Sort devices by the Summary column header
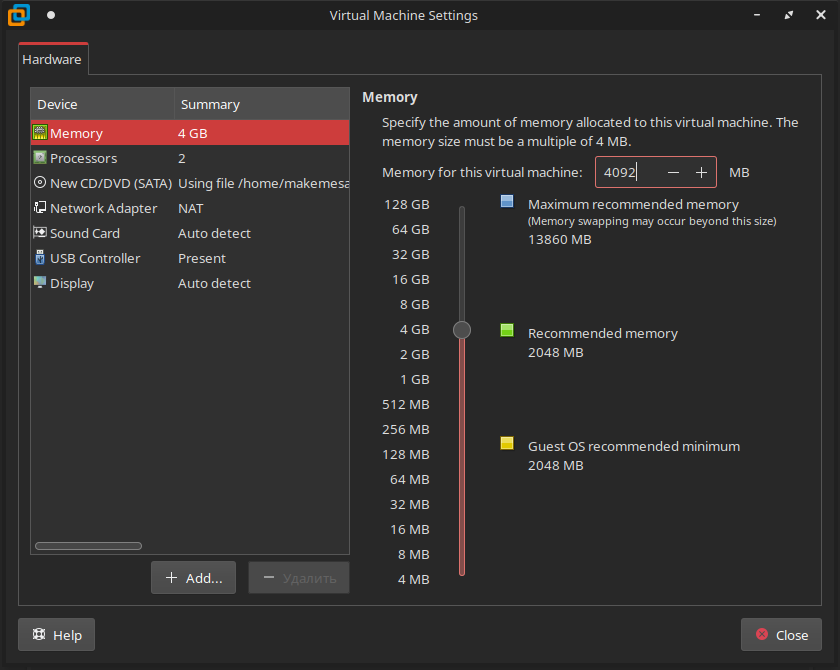Viewport: 840px width, 670px height. 210,104
